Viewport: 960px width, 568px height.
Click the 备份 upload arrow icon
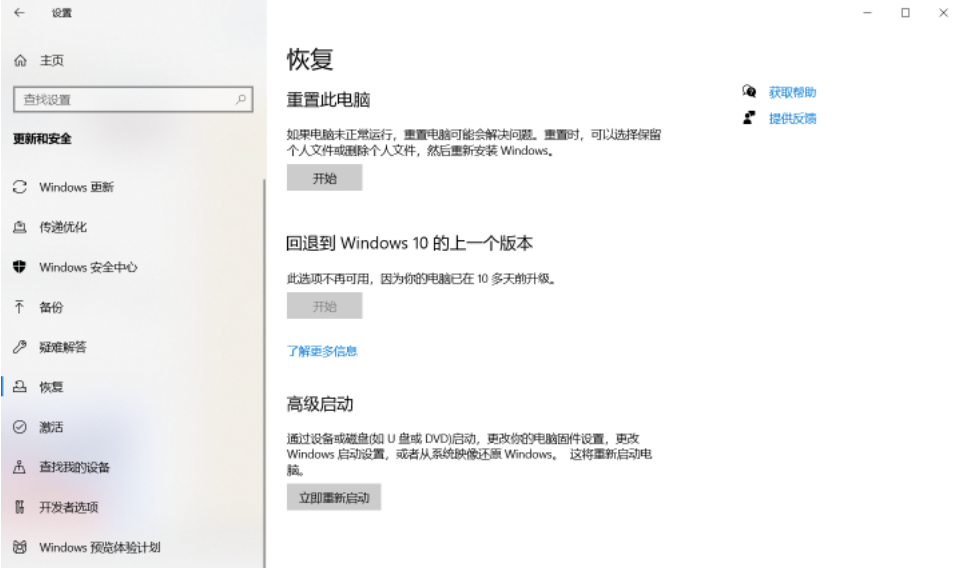[x=20, y=307]
